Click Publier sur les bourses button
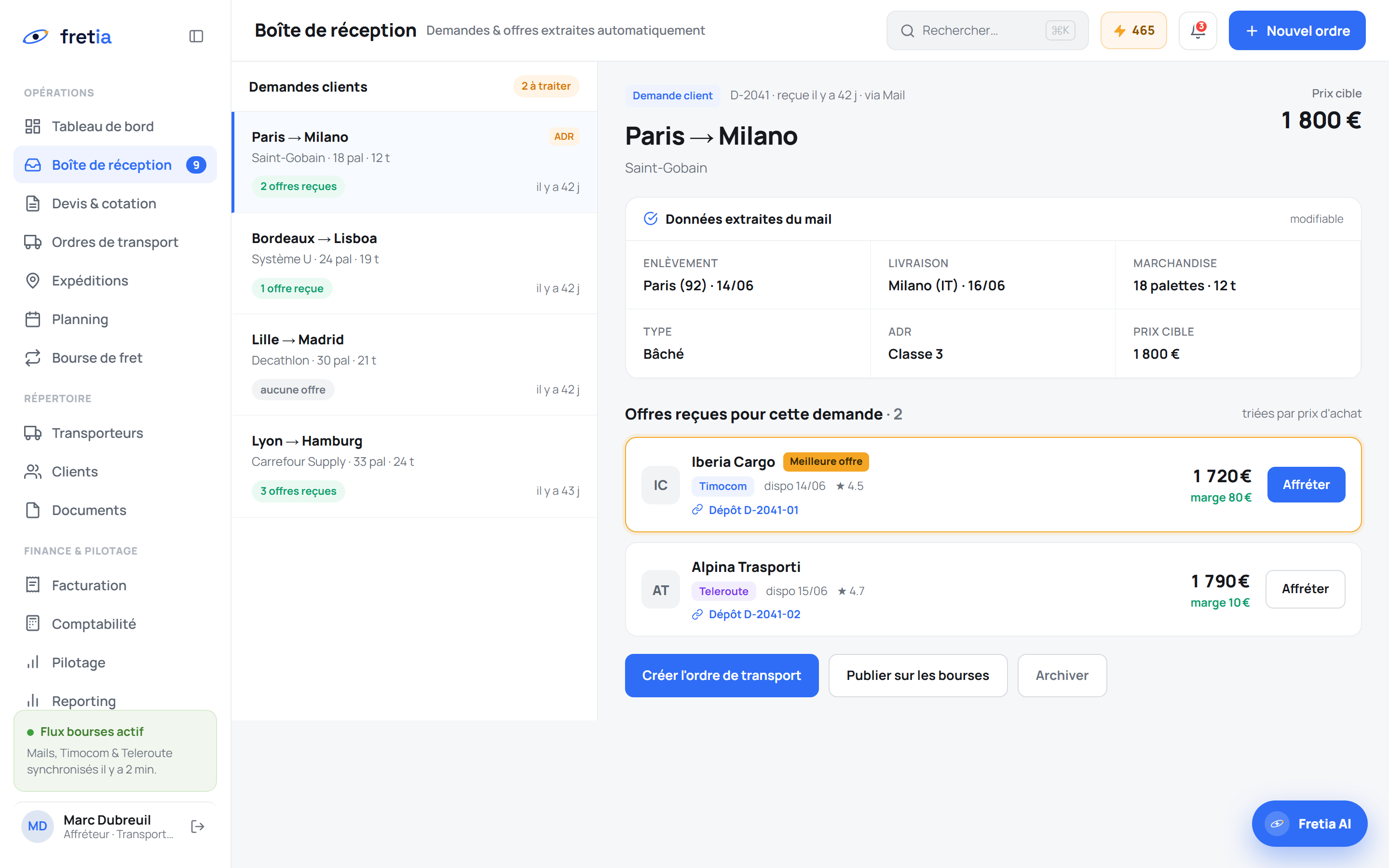1389x868 pixels. 917,675
